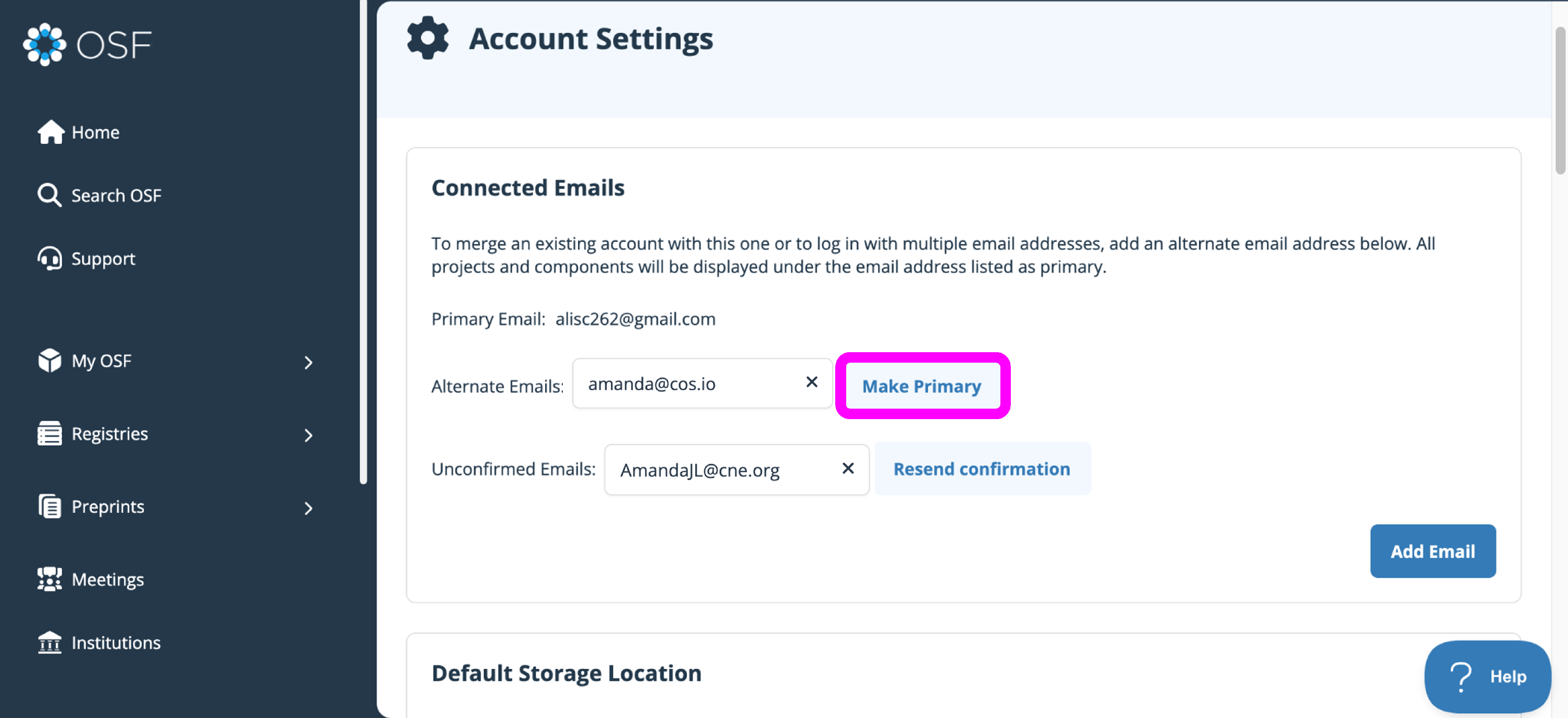Remove AmandaJL@cne.org unconfirmed email
1568x718 pixels.
coord(848,469)
